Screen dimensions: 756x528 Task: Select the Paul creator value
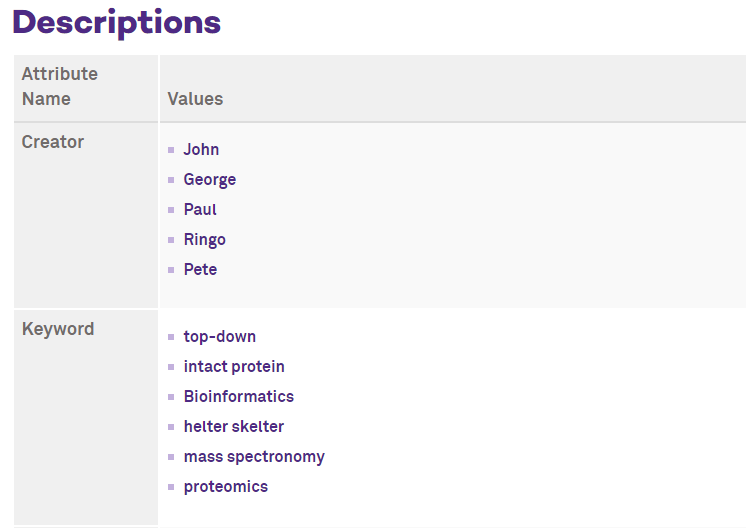(200, 209)
